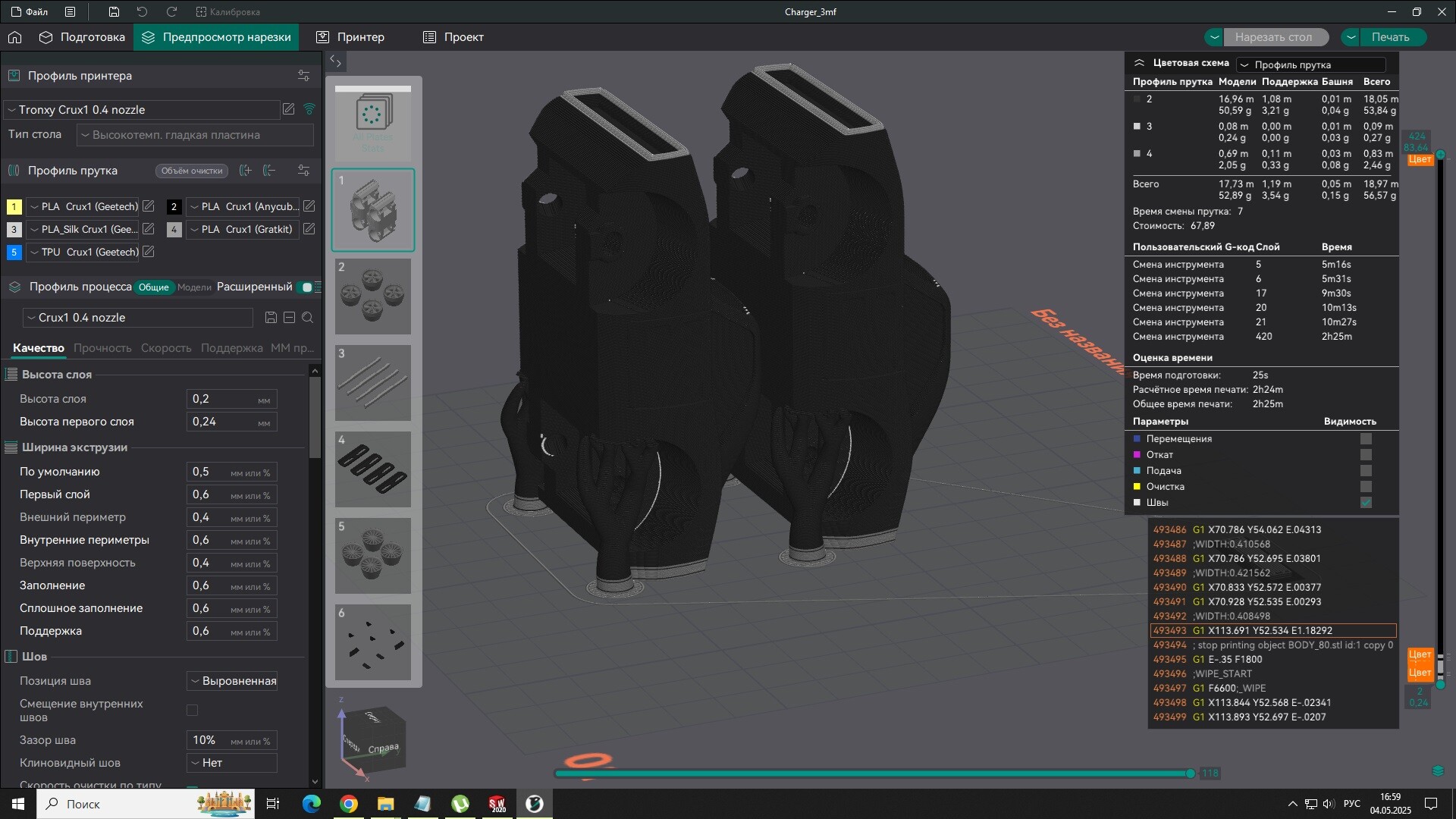This screenshot has width=1456, height=819.
Task: Edit the Tronxy Crux1 printer preset icon
Action: pyautogui.click(x=288, y=109)
